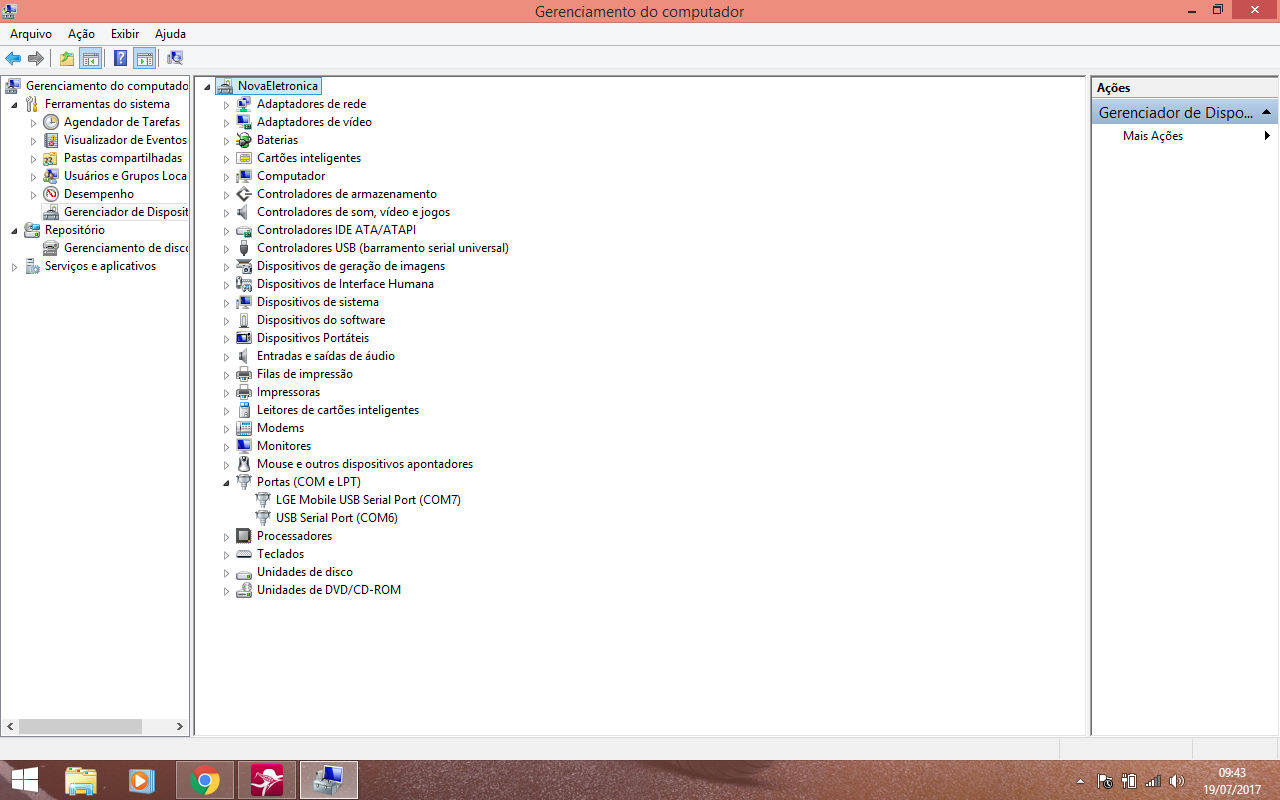This screenshot has width=1280, height=800.
Task: Expand Adaptadores de vídeo node
Action: click(x=226, y=122)
